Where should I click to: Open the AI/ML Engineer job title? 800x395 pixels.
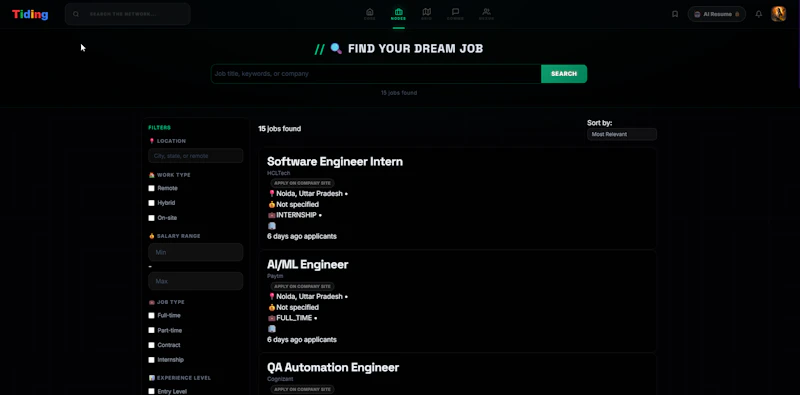308,264
